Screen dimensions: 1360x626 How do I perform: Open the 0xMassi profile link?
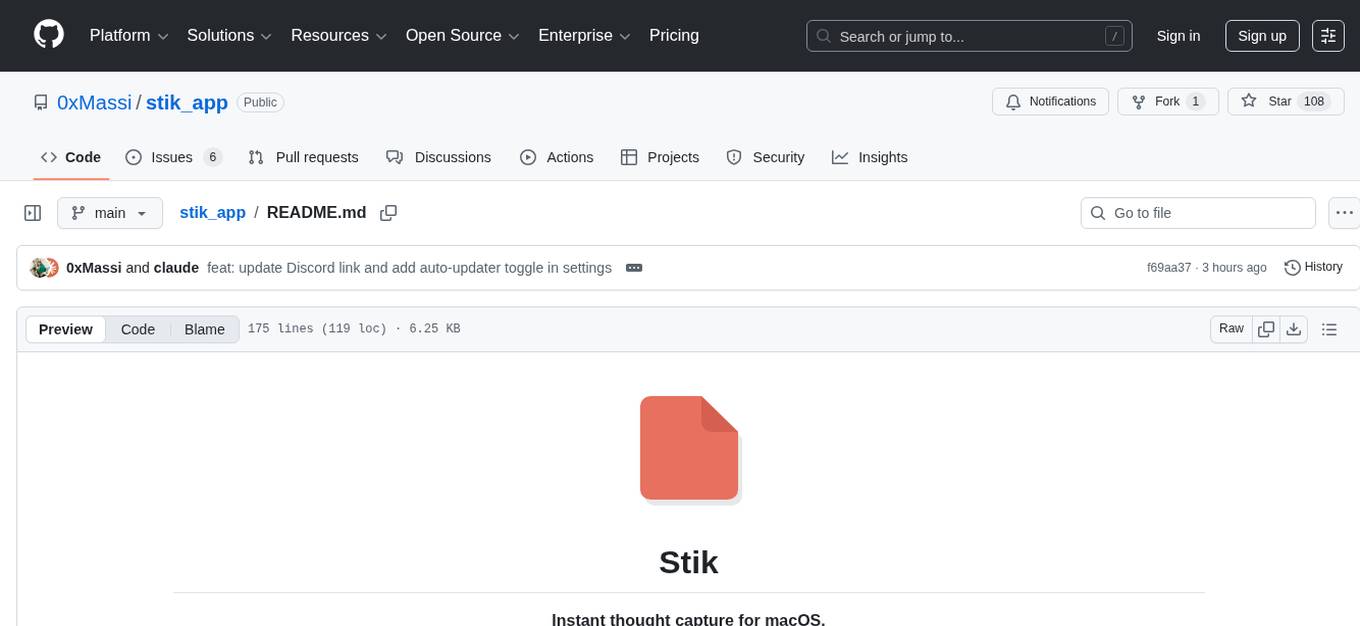coord(93,102)
